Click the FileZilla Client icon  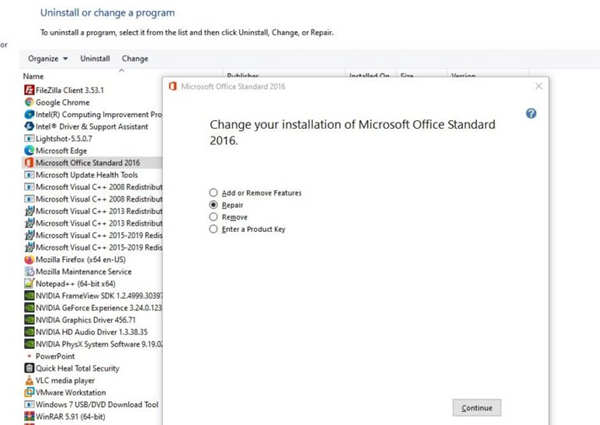28,89
